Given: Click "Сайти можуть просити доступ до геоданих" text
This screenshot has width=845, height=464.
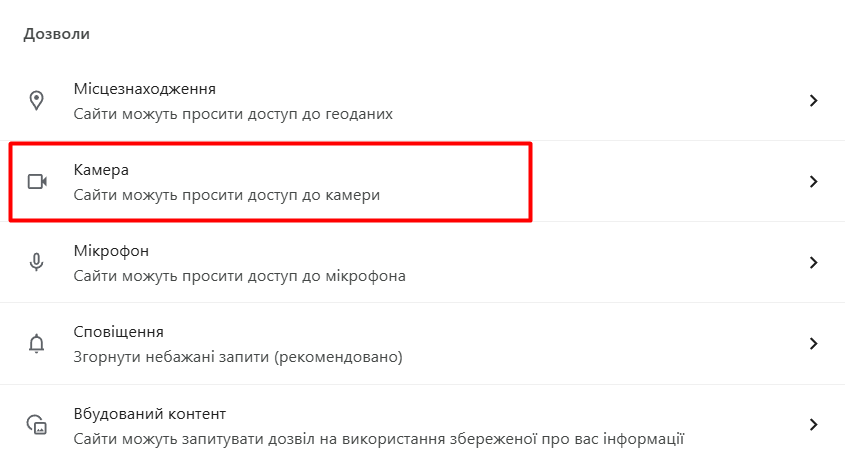Looking at the screenshot, I should tap(233, 113).
